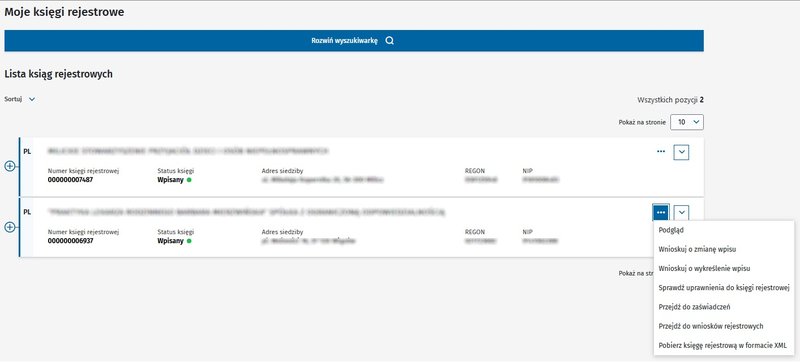Select Wnioskuj o wykreślenie wpisu
The image size is (800, 362).
[704, 268]
